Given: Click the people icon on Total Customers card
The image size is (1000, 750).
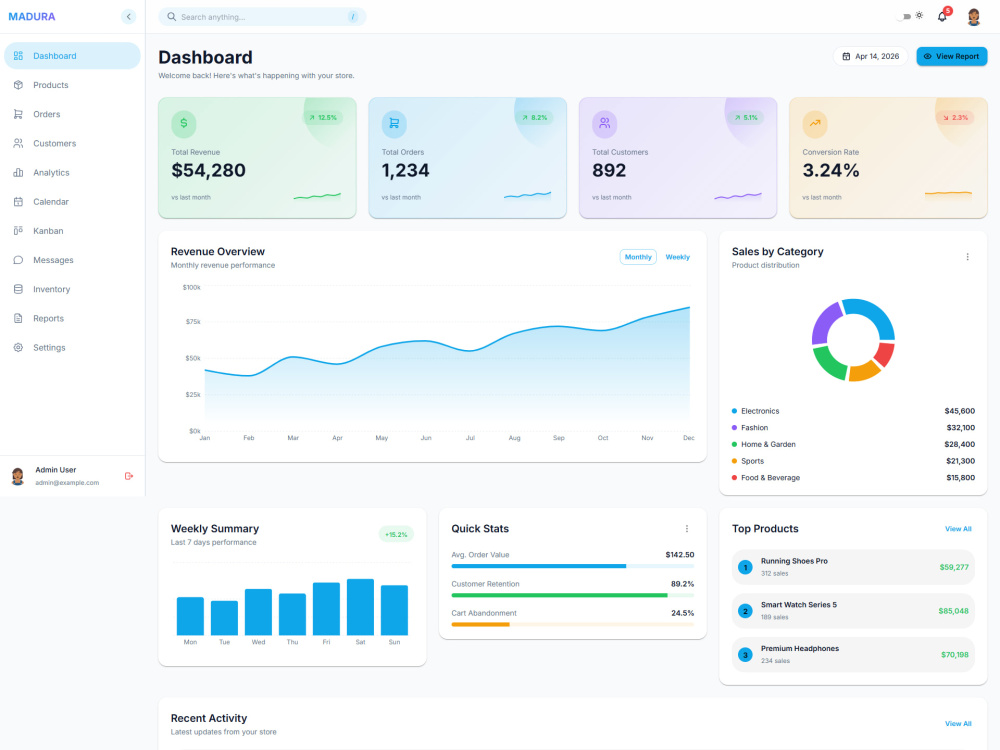Looking at the screenshot, I should point(605,124).
